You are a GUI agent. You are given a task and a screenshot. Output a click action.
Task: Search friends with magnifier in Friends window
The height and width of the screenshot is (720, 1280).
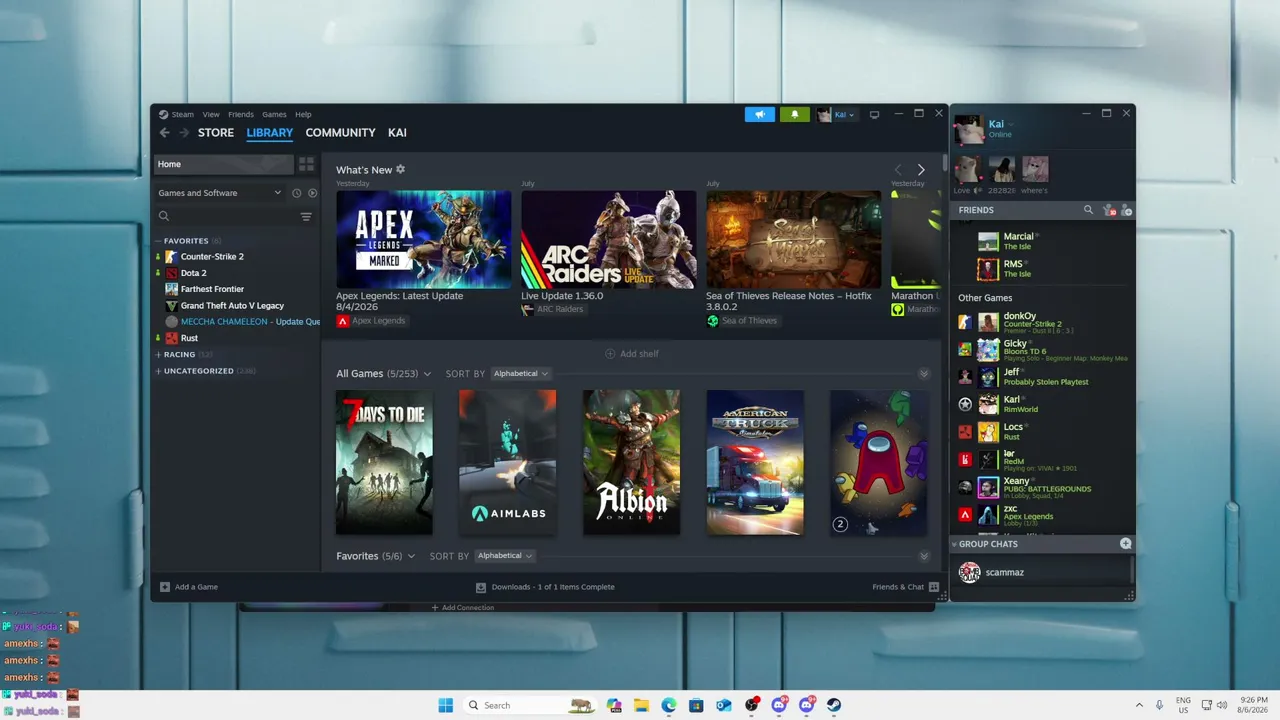1088,210
